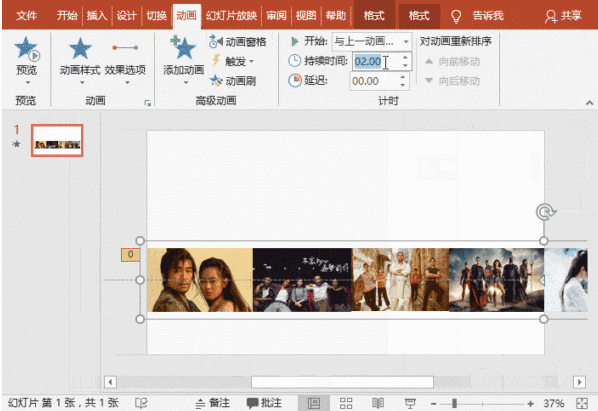
Task: Click the zoom slider handle
Action: point(454,403)
